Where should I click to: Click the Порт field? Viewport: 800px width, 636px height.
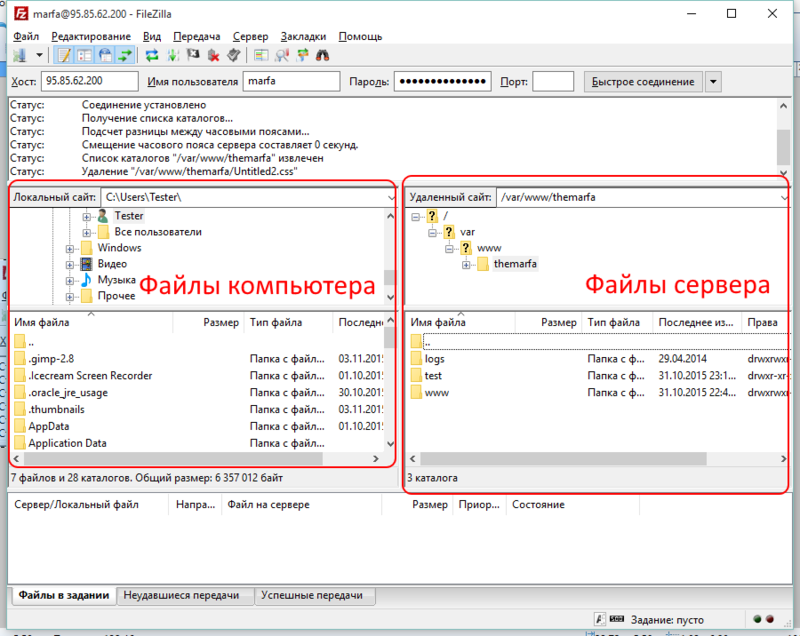point(553,81)
